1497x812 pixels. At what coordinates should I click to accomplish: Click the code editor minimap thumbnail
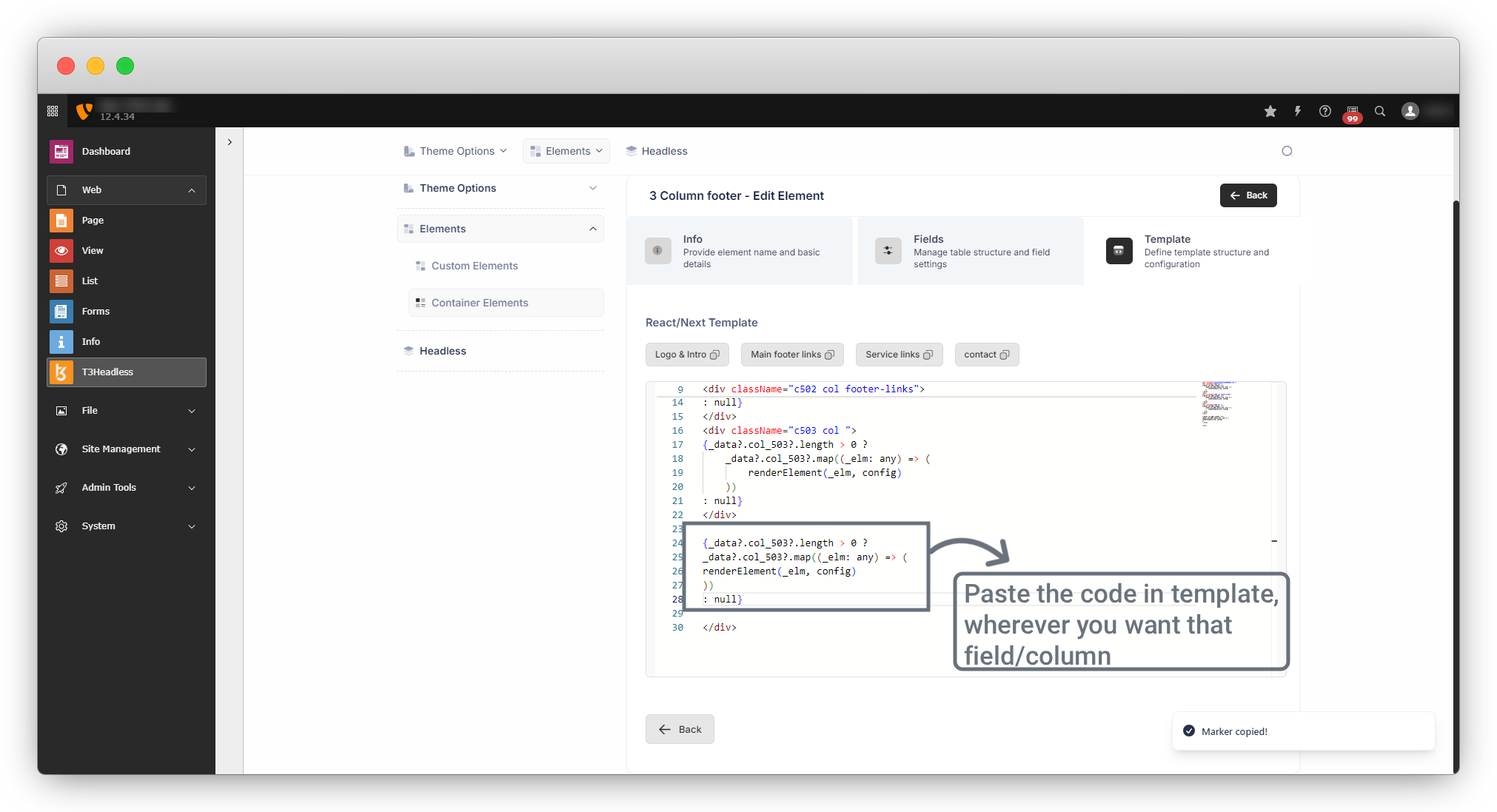[x=1217, y=403]
